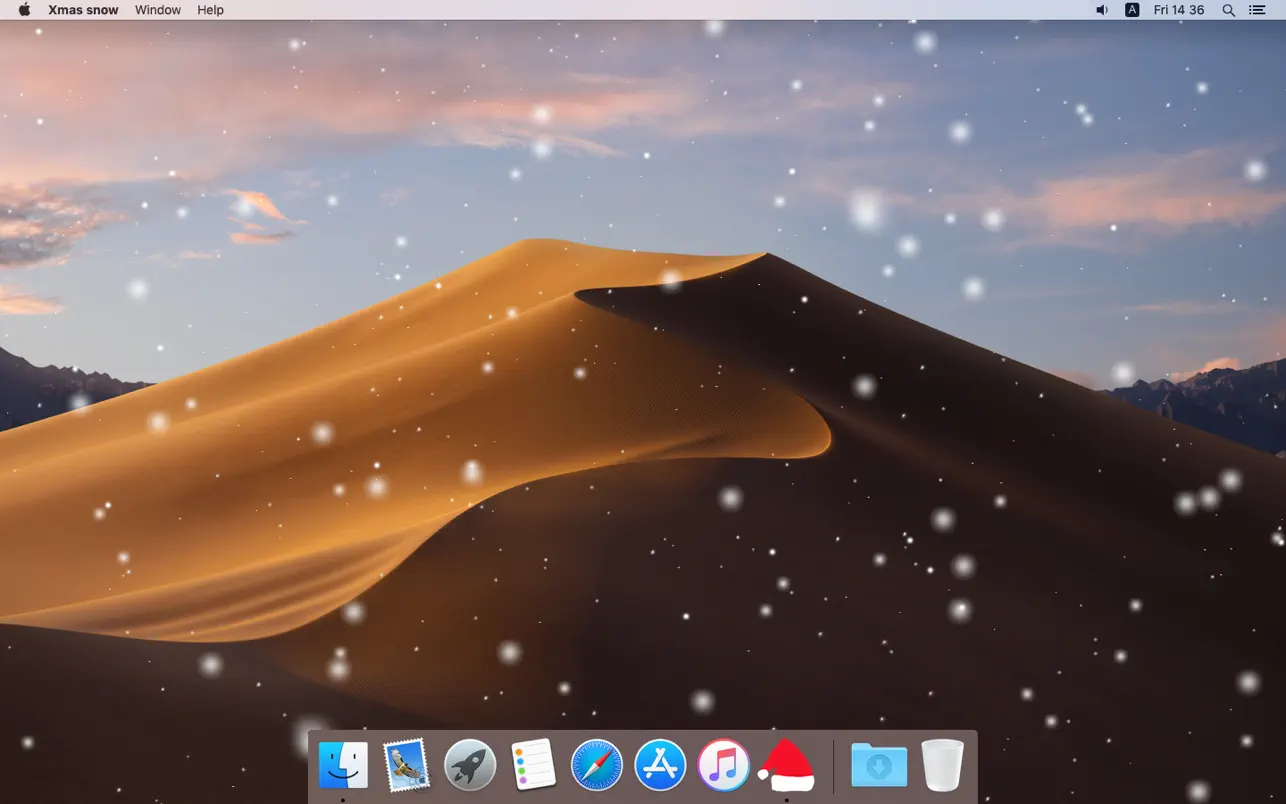Open the Xmas snow application menu
This screenshot has width=1286, height=804.
click(x=83, y=10)
